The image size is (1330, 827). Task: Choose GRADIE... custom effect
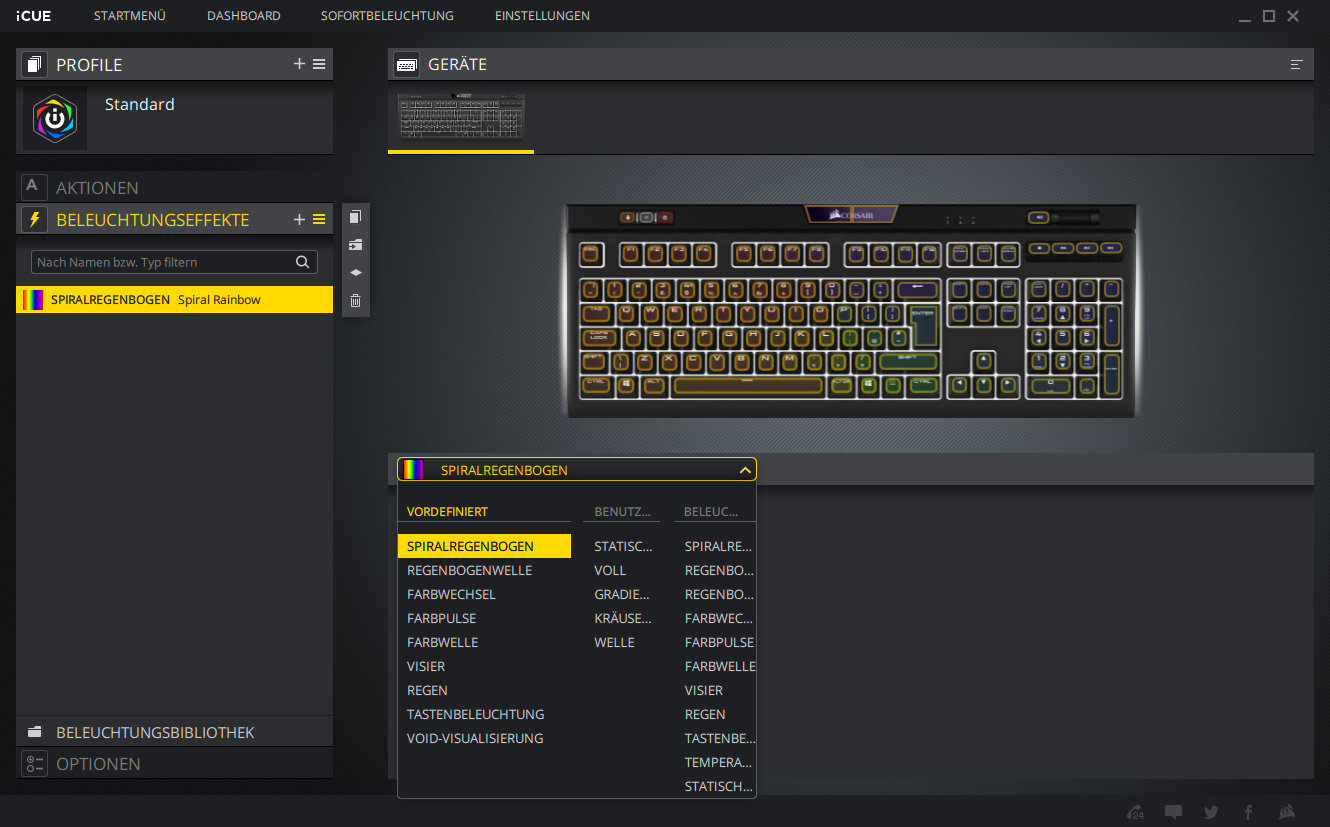click(x=623, y=594)
